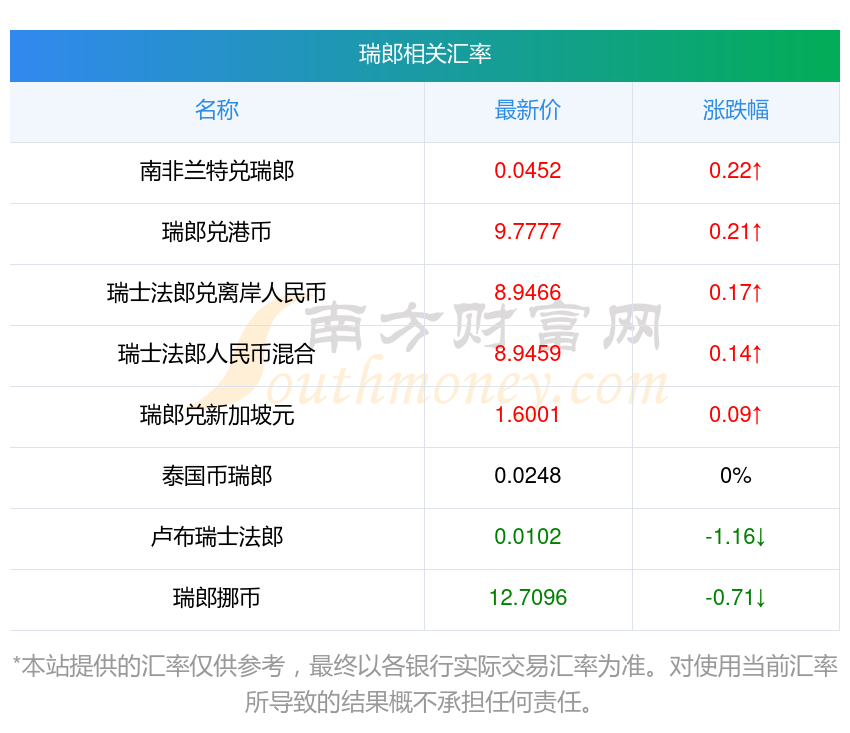Select price 0.0452
Viewport: 850px width, 733px height.
[528, 171]
